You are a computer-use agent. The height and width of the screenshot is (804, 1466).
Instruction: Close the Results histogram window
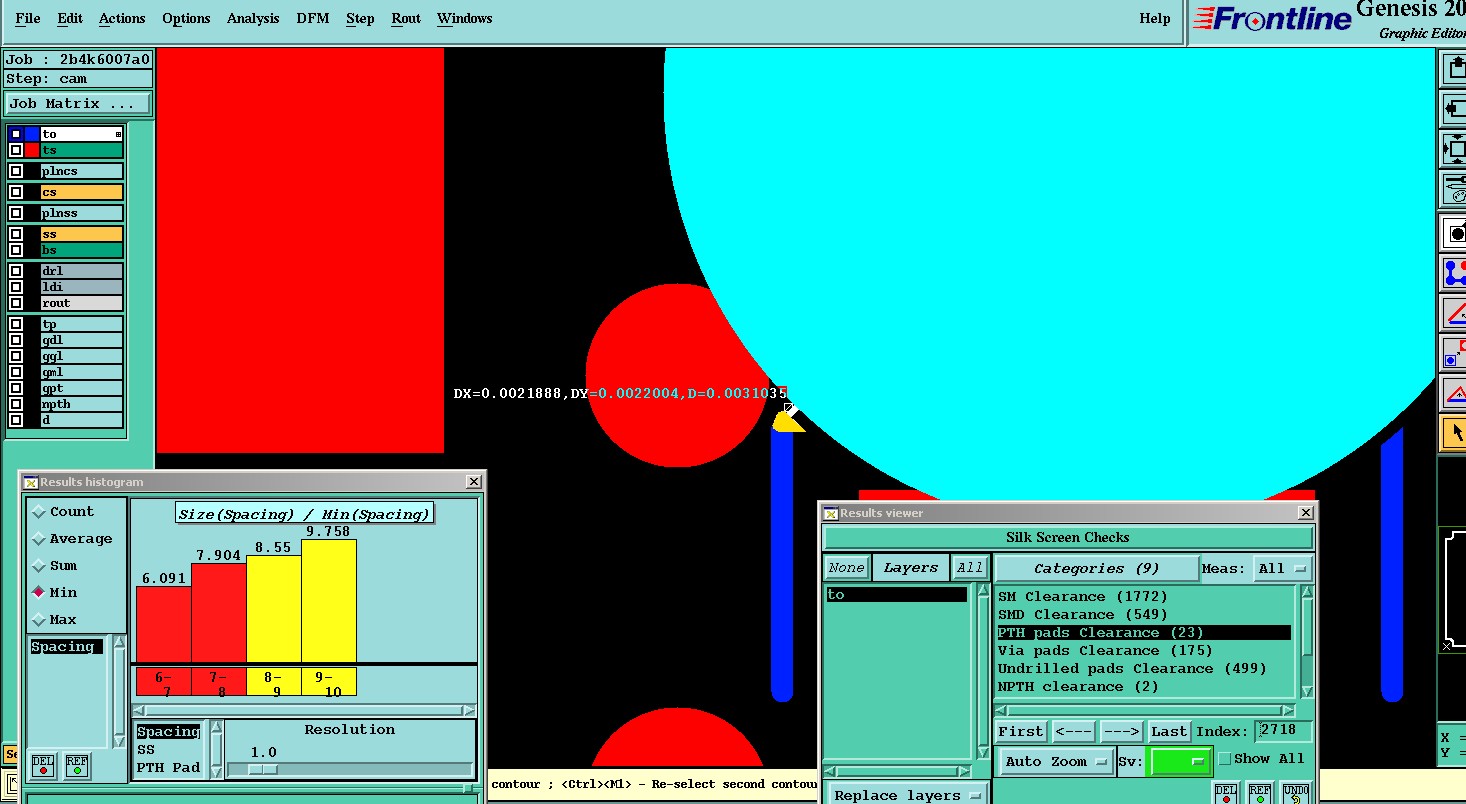[x=474, y=482]
